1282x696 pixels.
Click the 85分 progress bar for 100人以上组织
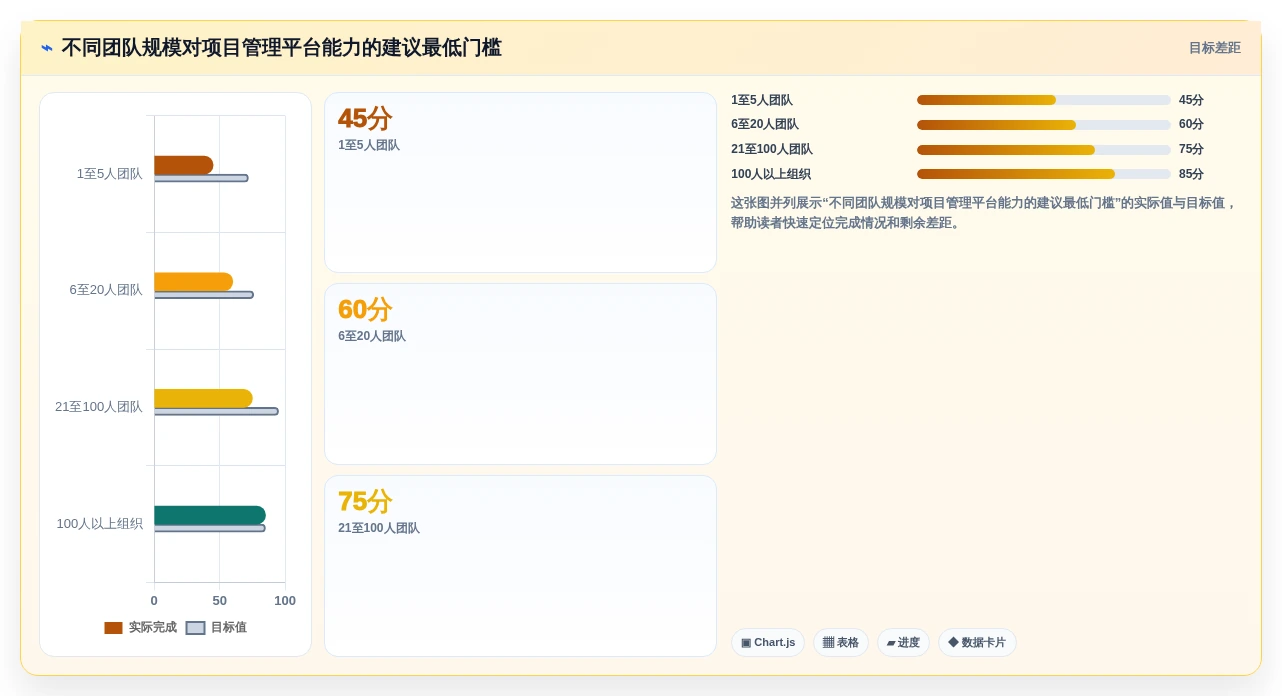point(1044,174)
